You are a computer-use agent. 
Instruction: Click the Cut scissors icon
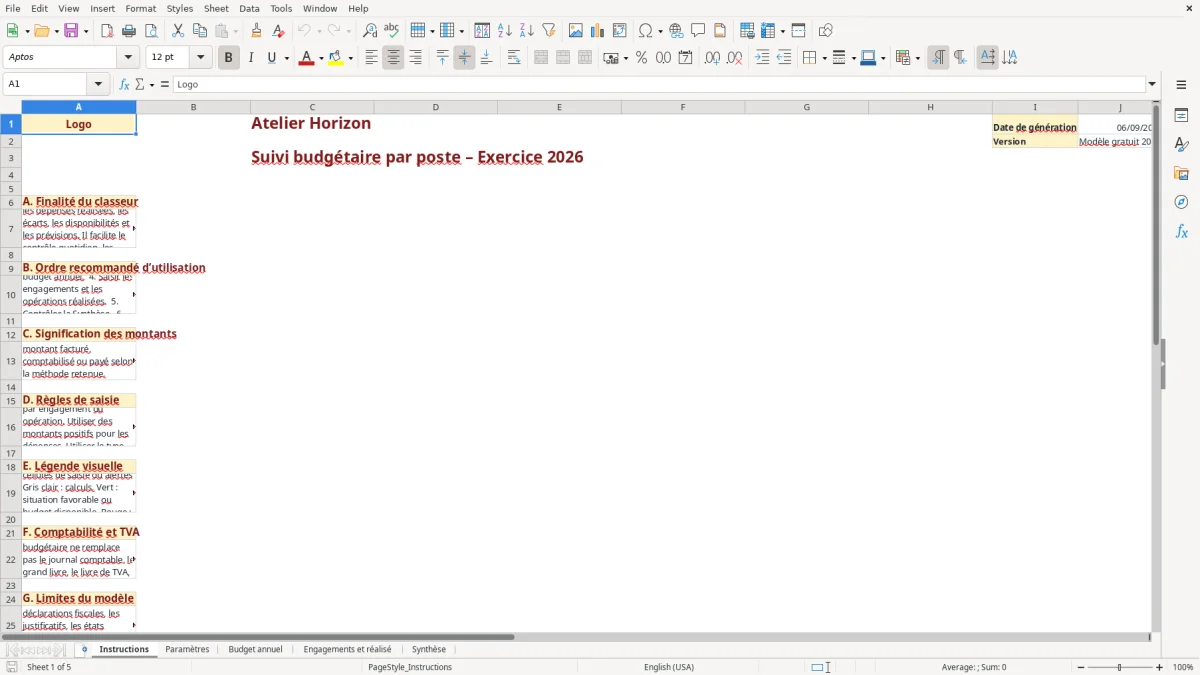[178, 31]
